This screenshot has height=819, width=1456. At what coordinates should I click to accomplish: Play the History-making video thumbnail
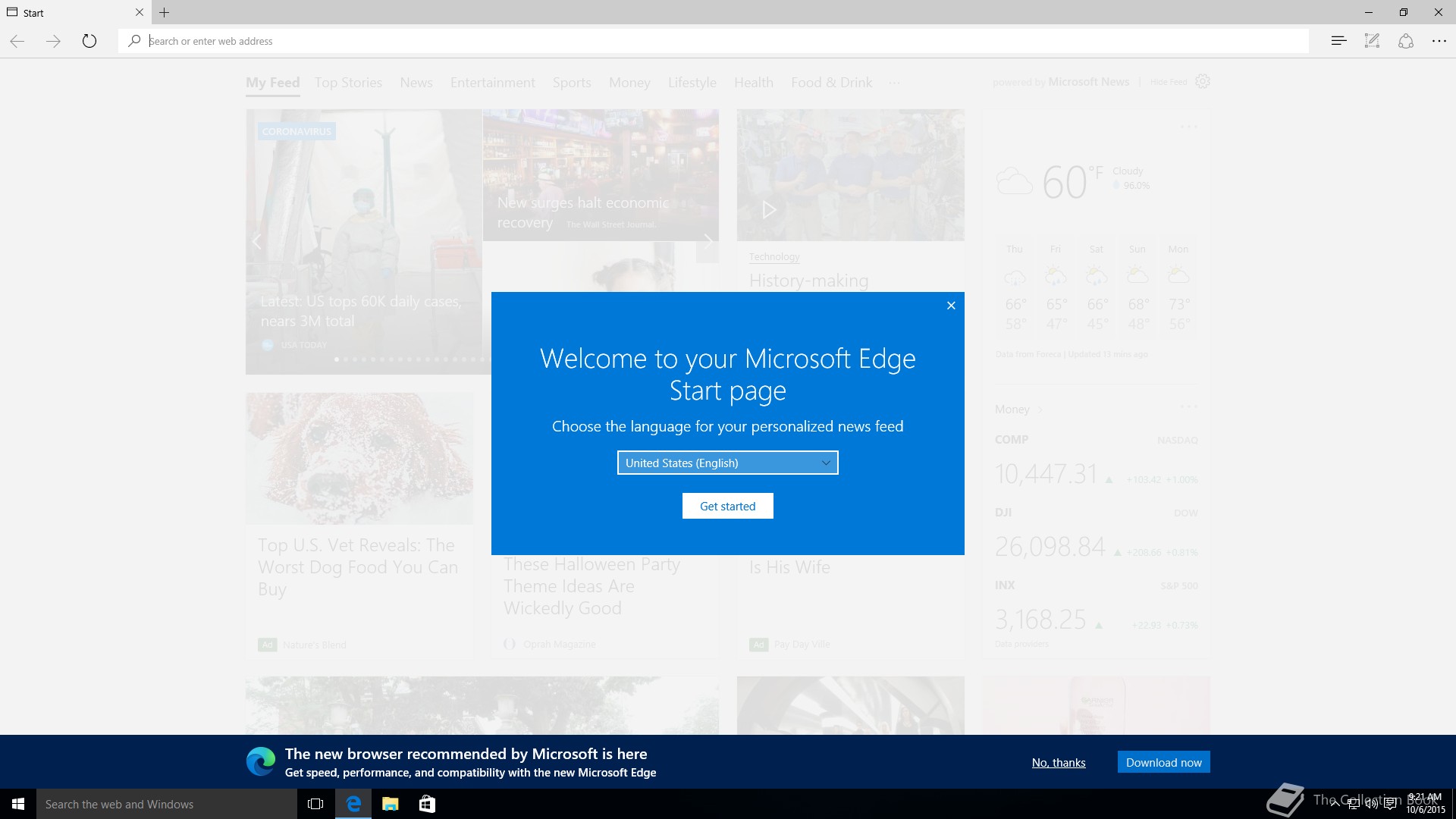(851, 175)
